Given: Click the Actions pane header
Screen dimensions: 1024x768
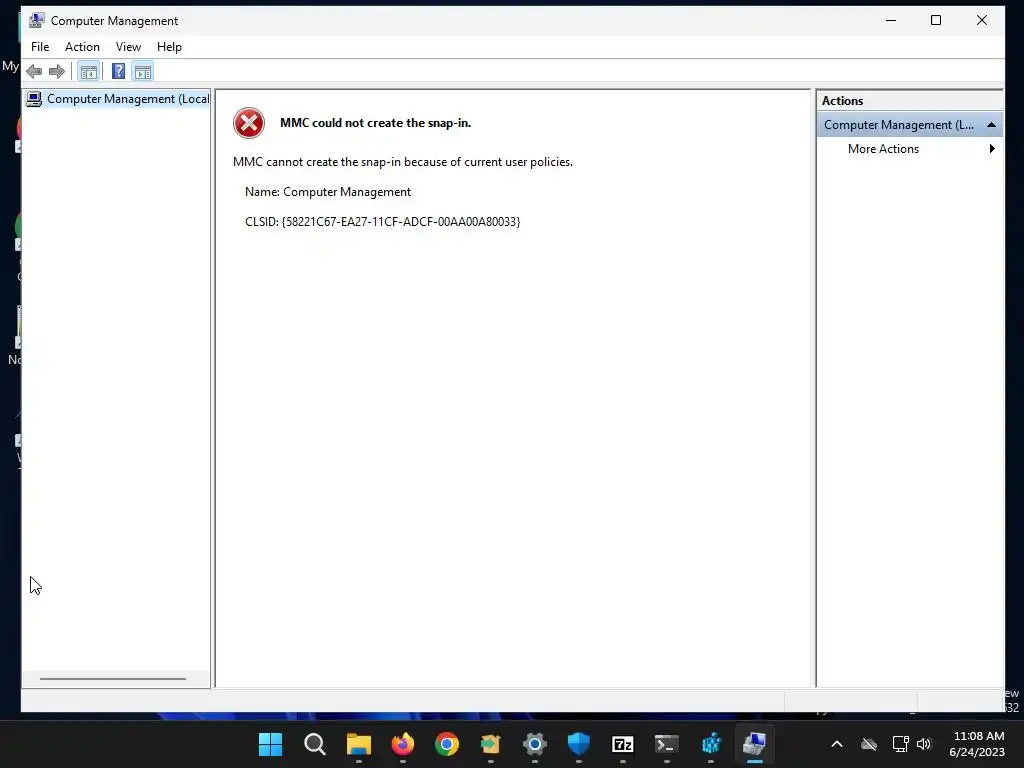Looking at the screenshot, I should [x=909, y=101].
